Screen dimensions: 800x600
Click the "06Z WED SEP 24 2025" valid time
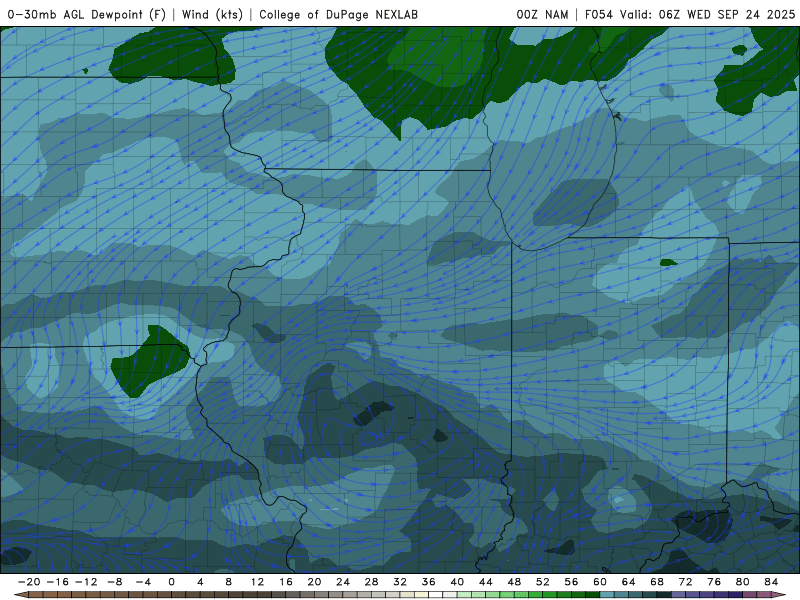coord(727,14)
